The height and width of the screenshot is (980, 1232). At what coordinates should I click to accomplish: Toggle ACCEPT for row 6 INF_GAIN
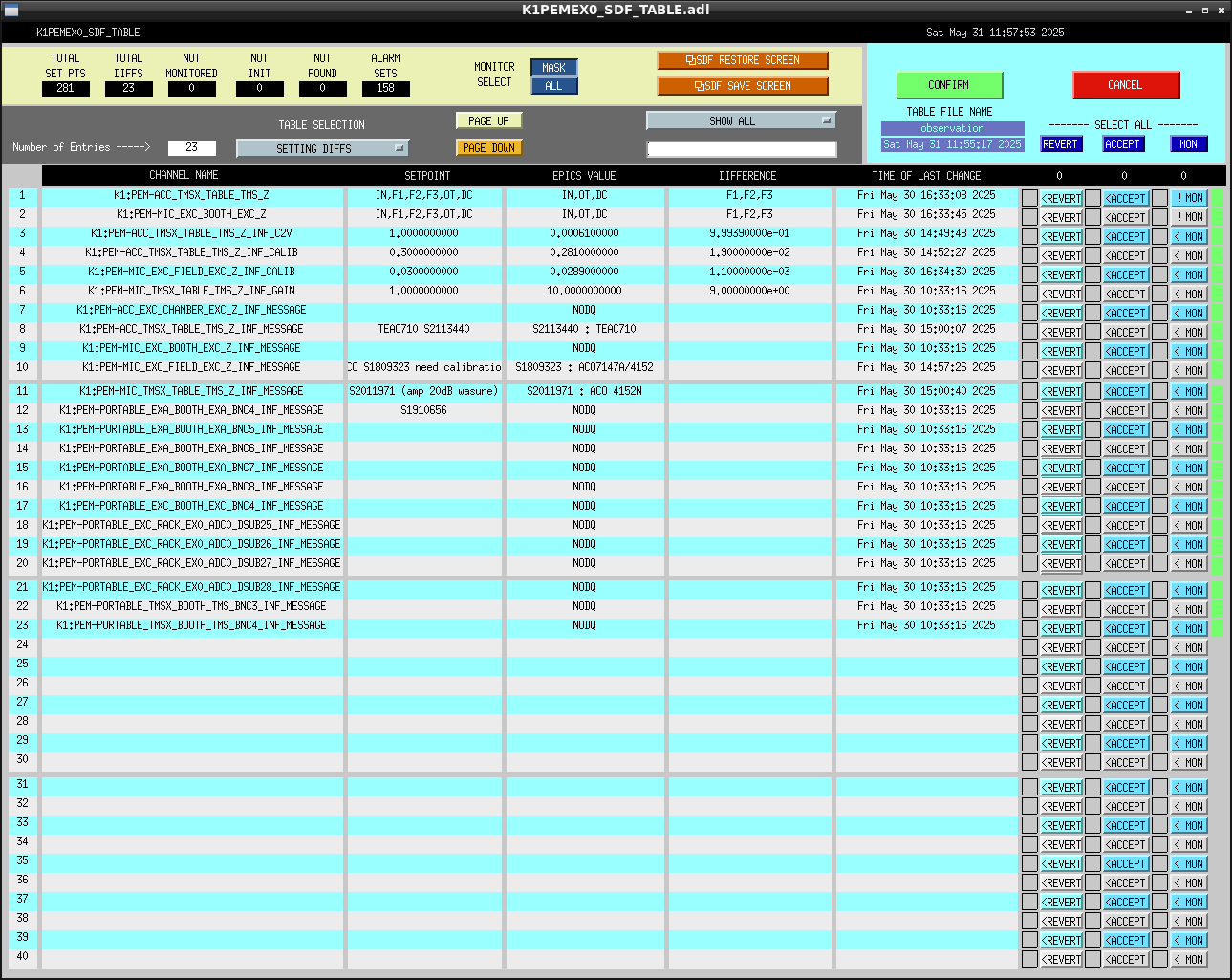1126,294
